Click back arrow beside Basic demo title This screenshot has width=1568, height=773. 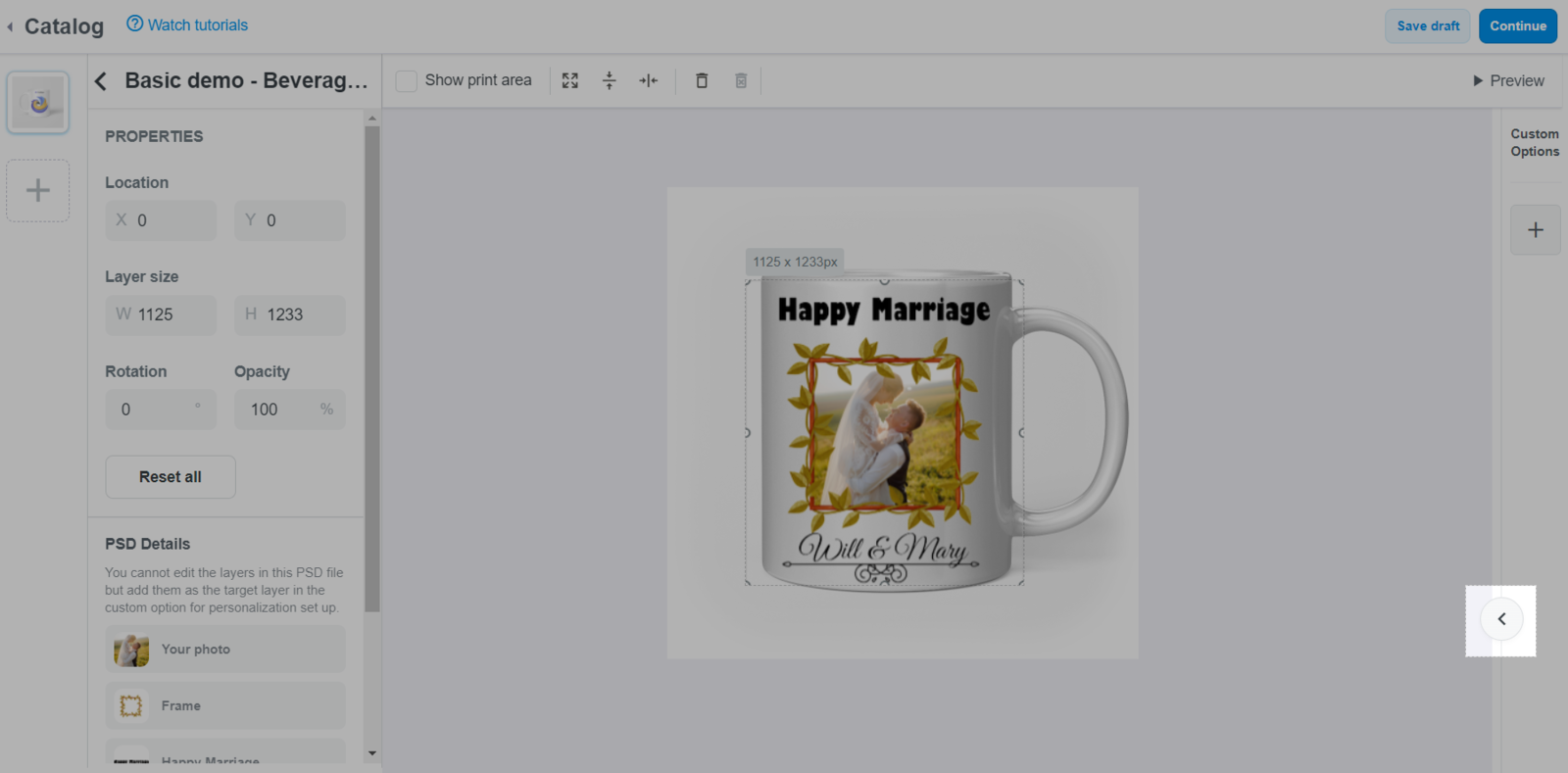[x=101, y=80]
